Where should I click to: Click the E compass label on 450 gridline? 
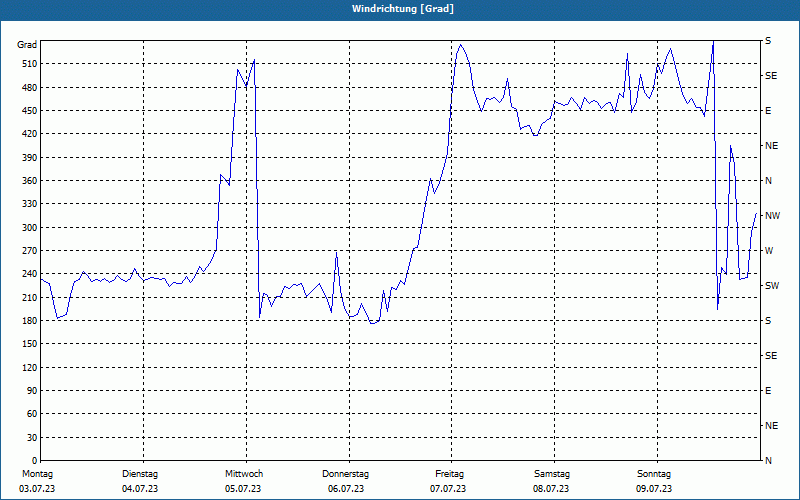768,111
